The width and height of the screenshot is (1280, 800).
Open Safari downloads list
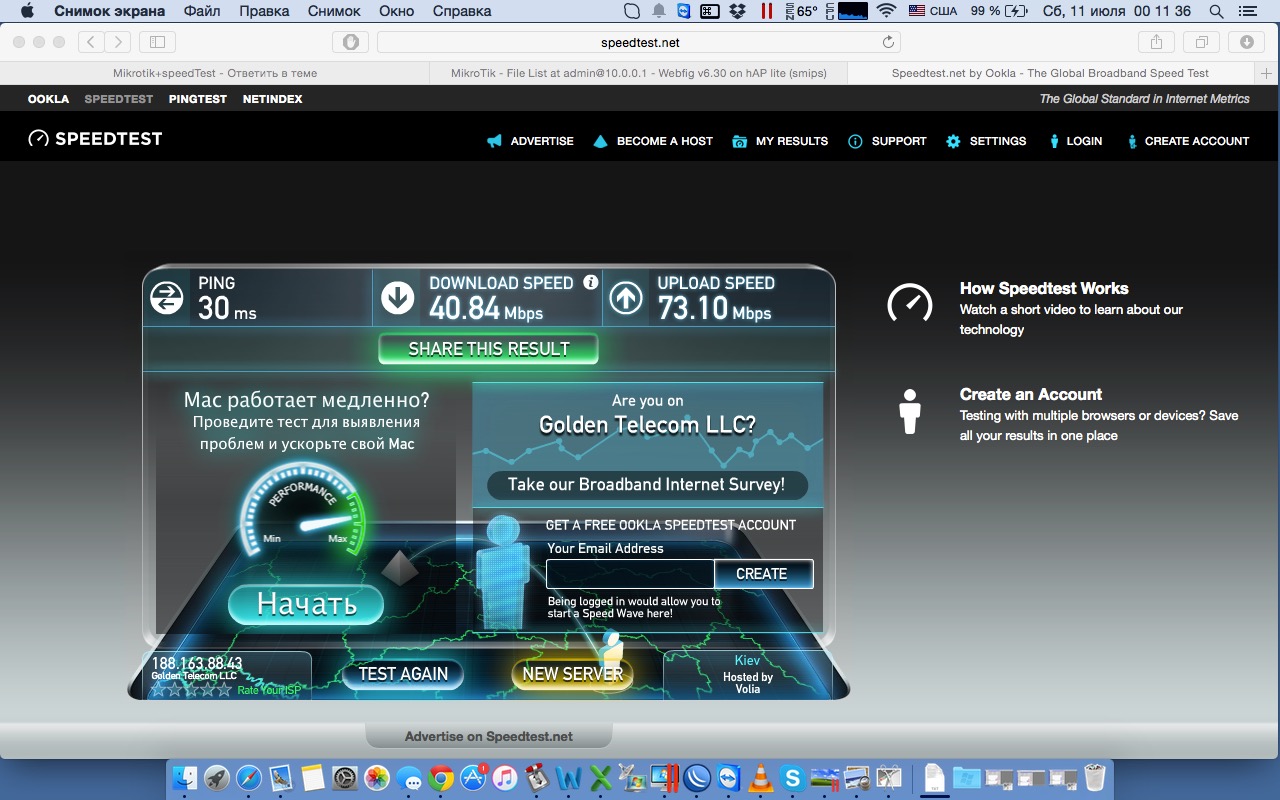(1246, 42)
